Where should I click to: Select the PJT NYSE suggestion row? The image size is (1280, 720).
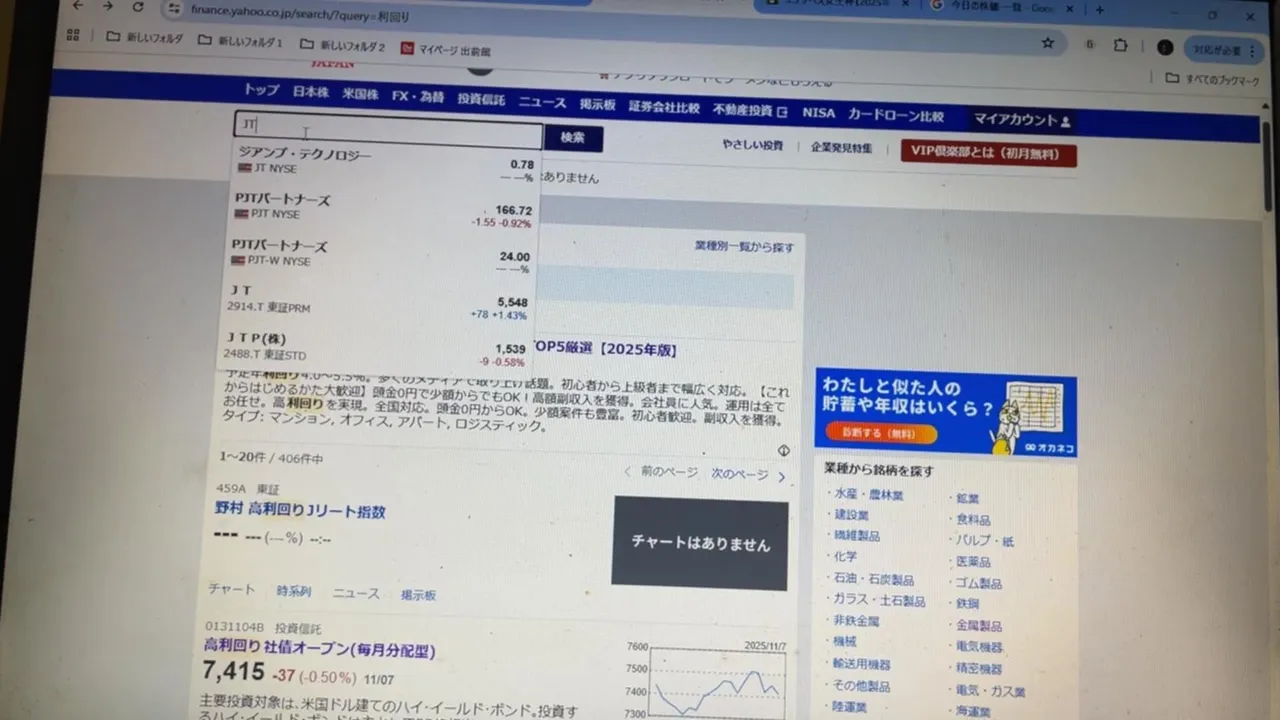384,208
